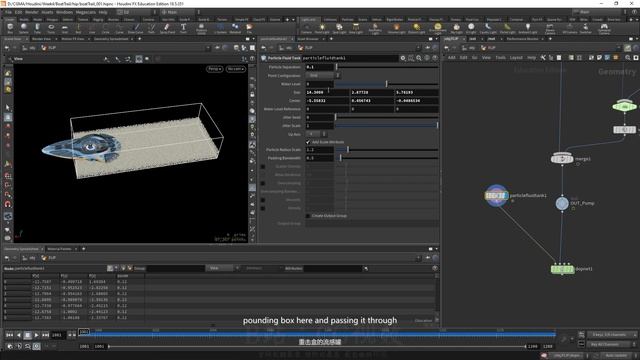Select the Torus shelf tool
Screen dimensions: 640x360
(x=51, y=28)
